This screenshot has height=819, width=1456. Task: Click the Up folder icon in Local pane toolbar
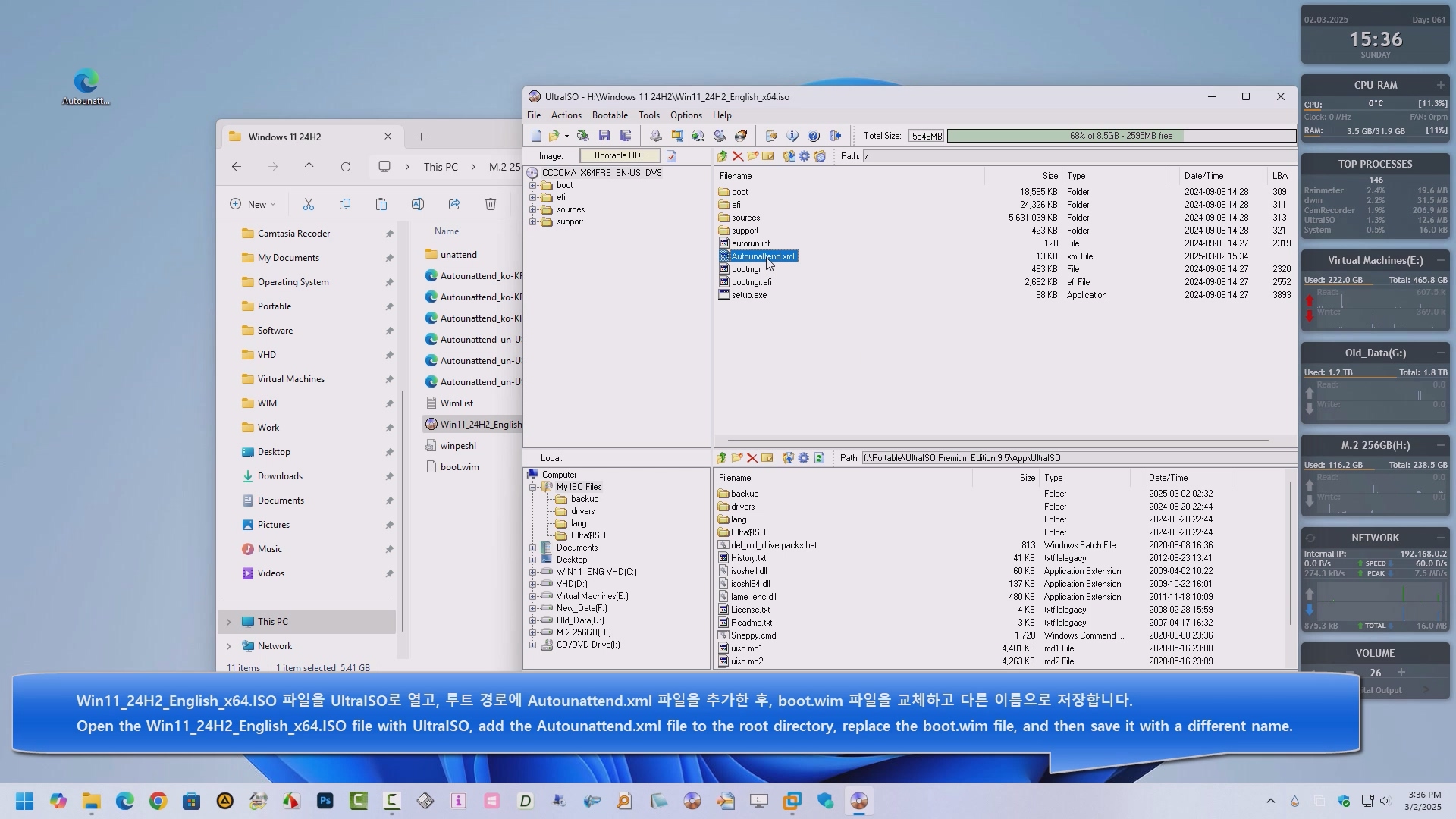pos(721,458)
